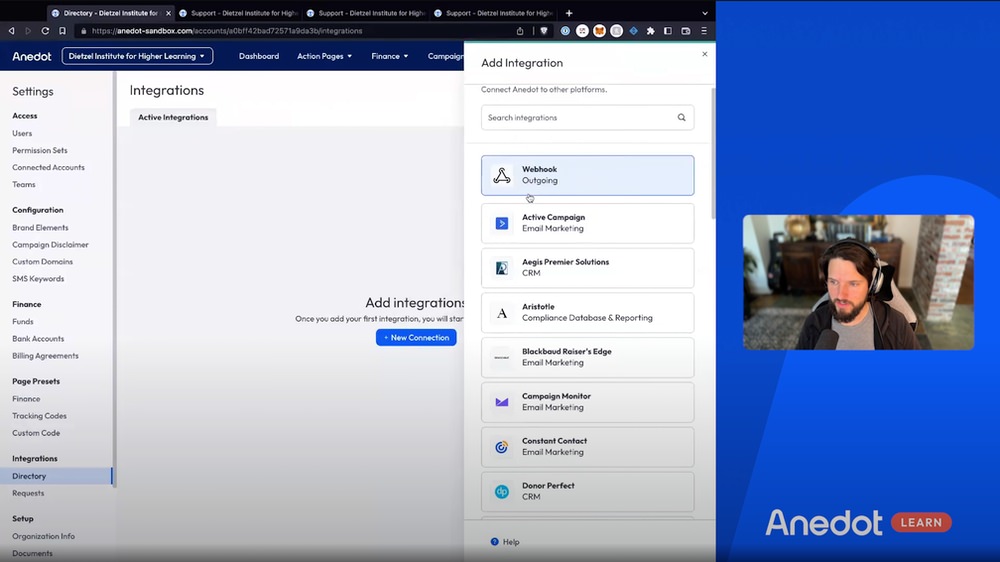Click the browser bookmark icon

[62, 31]
